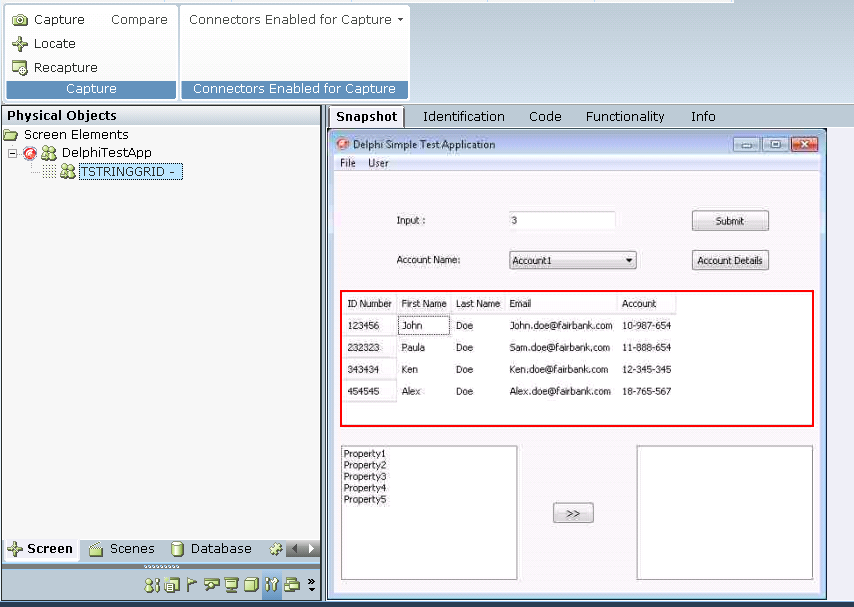This screenshot has height=607, width=854.
Task: Collapse the DelphiTestApp tree node
Action: point(13,153)
